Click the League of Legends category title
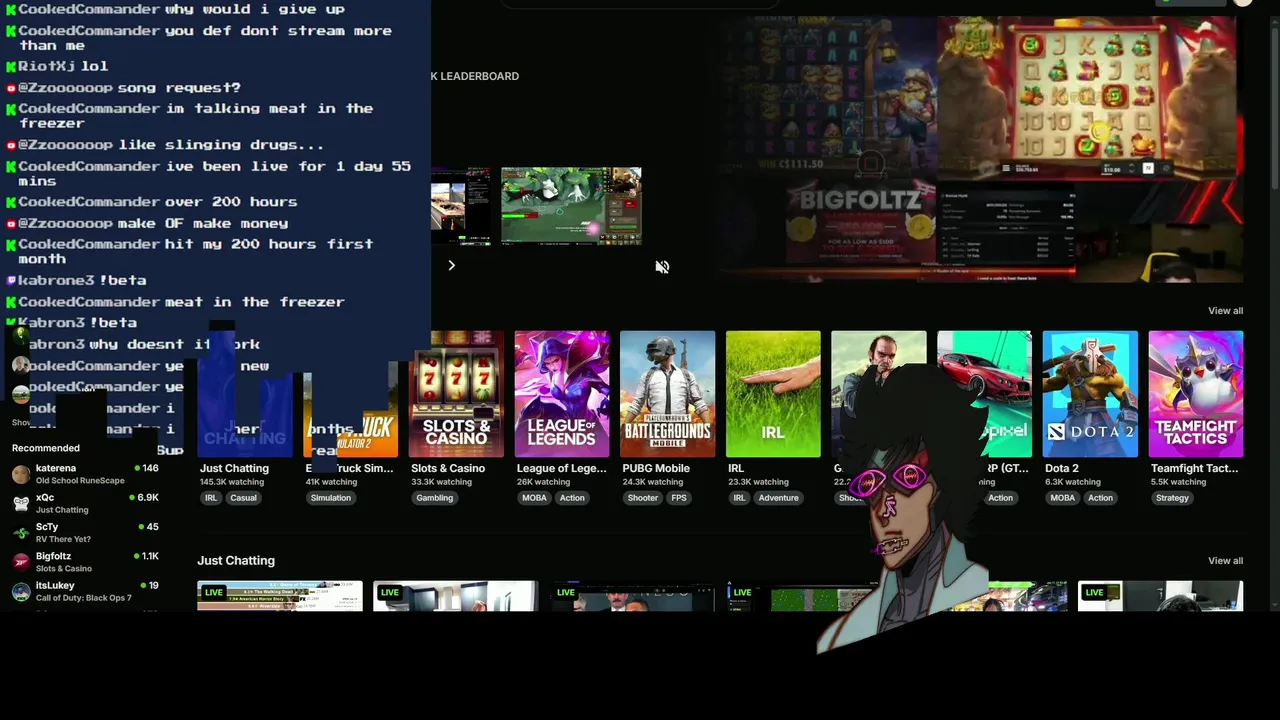Screen dimensions: 1280x720 coord(561,468)
